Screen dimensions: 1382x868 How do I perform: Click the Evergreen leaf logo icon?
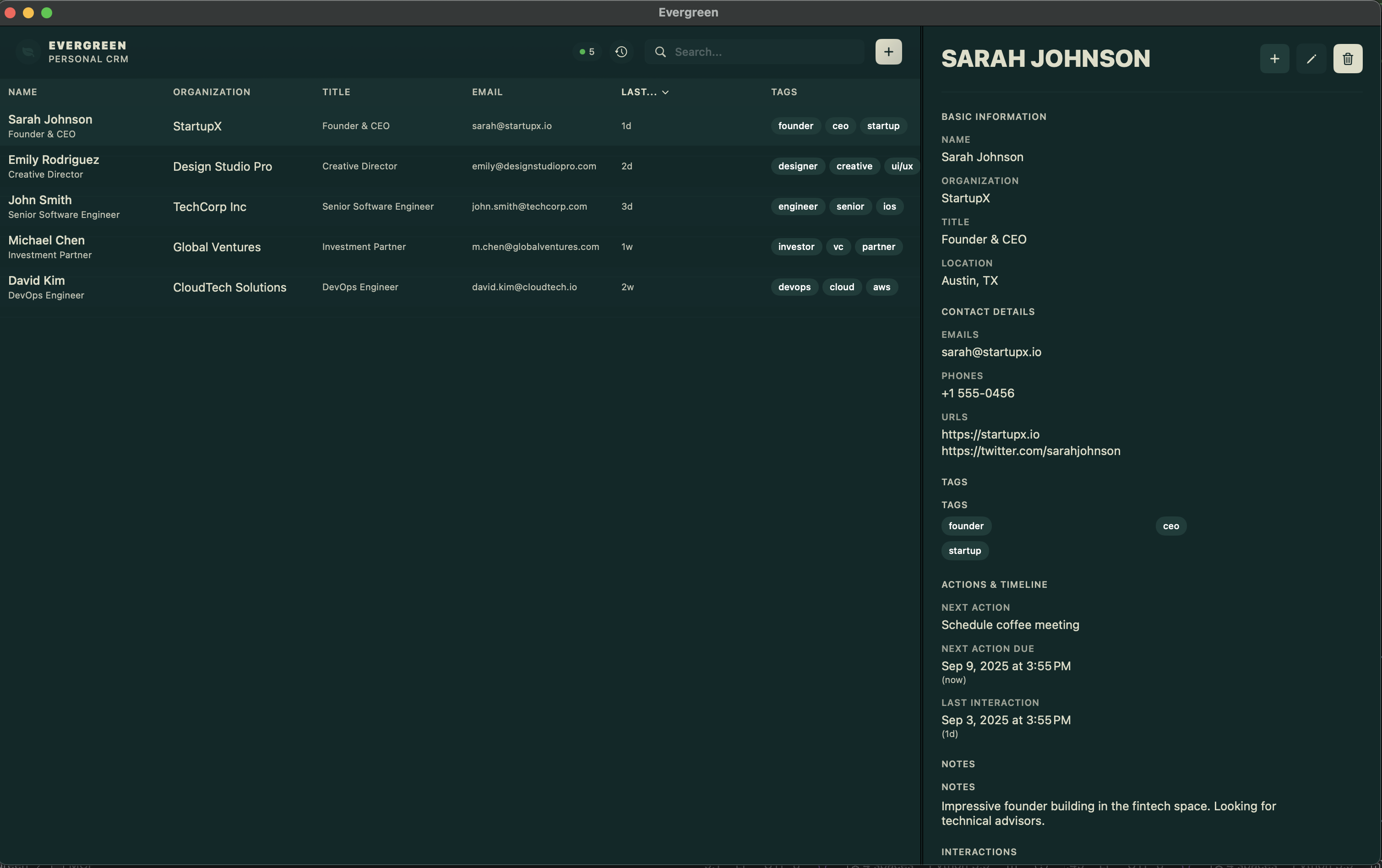point(27,52)
